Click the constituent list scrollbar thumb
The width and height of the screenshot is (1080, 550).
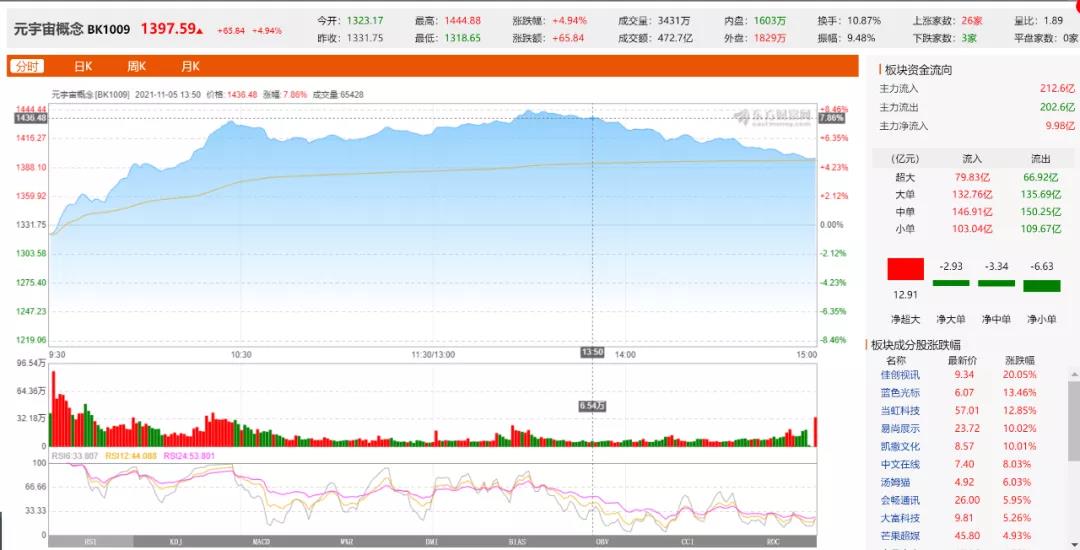click(1074, 420)
